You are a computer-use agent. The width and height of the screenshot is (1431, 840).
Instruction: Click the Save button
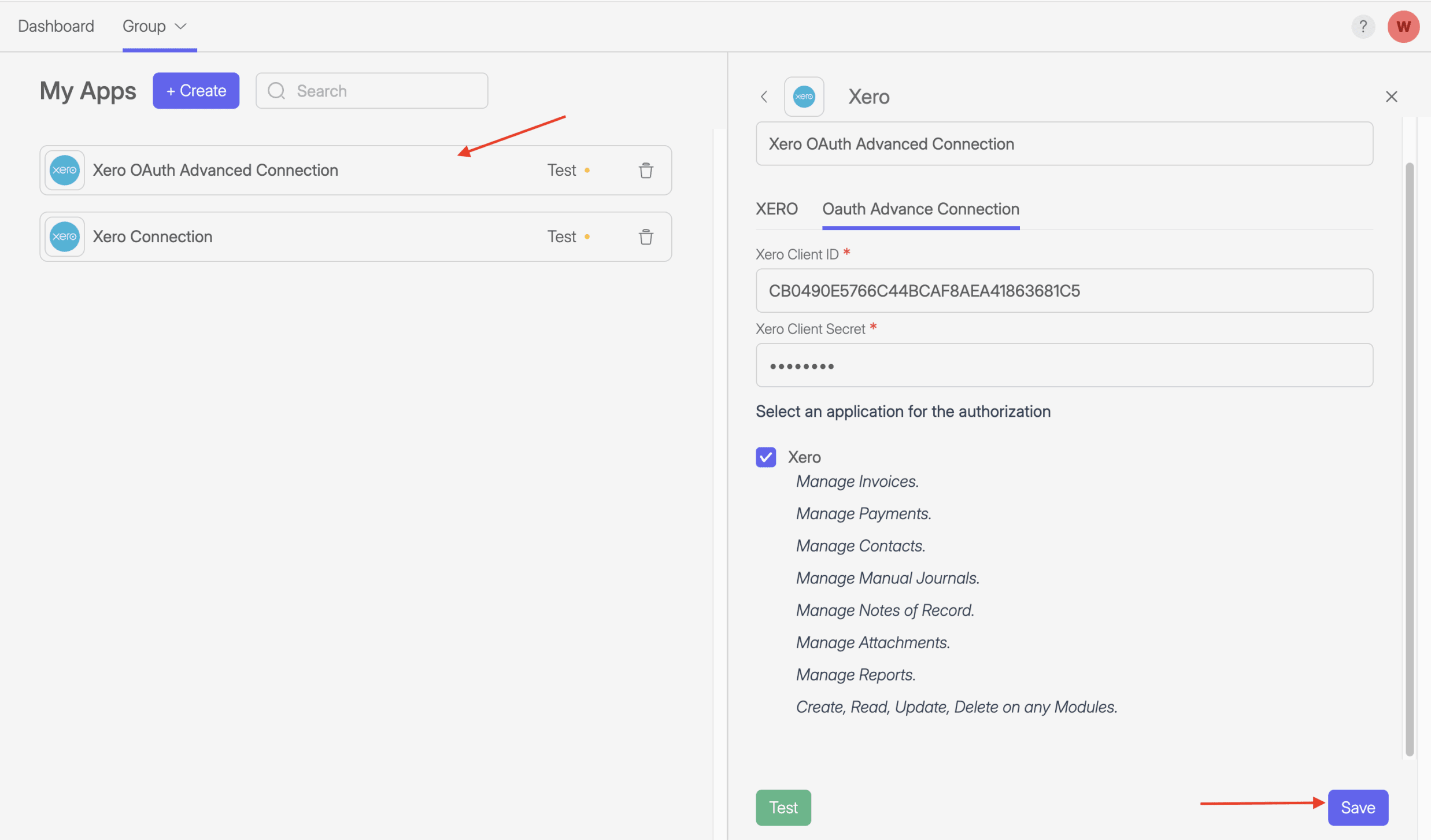point(1357,808)
